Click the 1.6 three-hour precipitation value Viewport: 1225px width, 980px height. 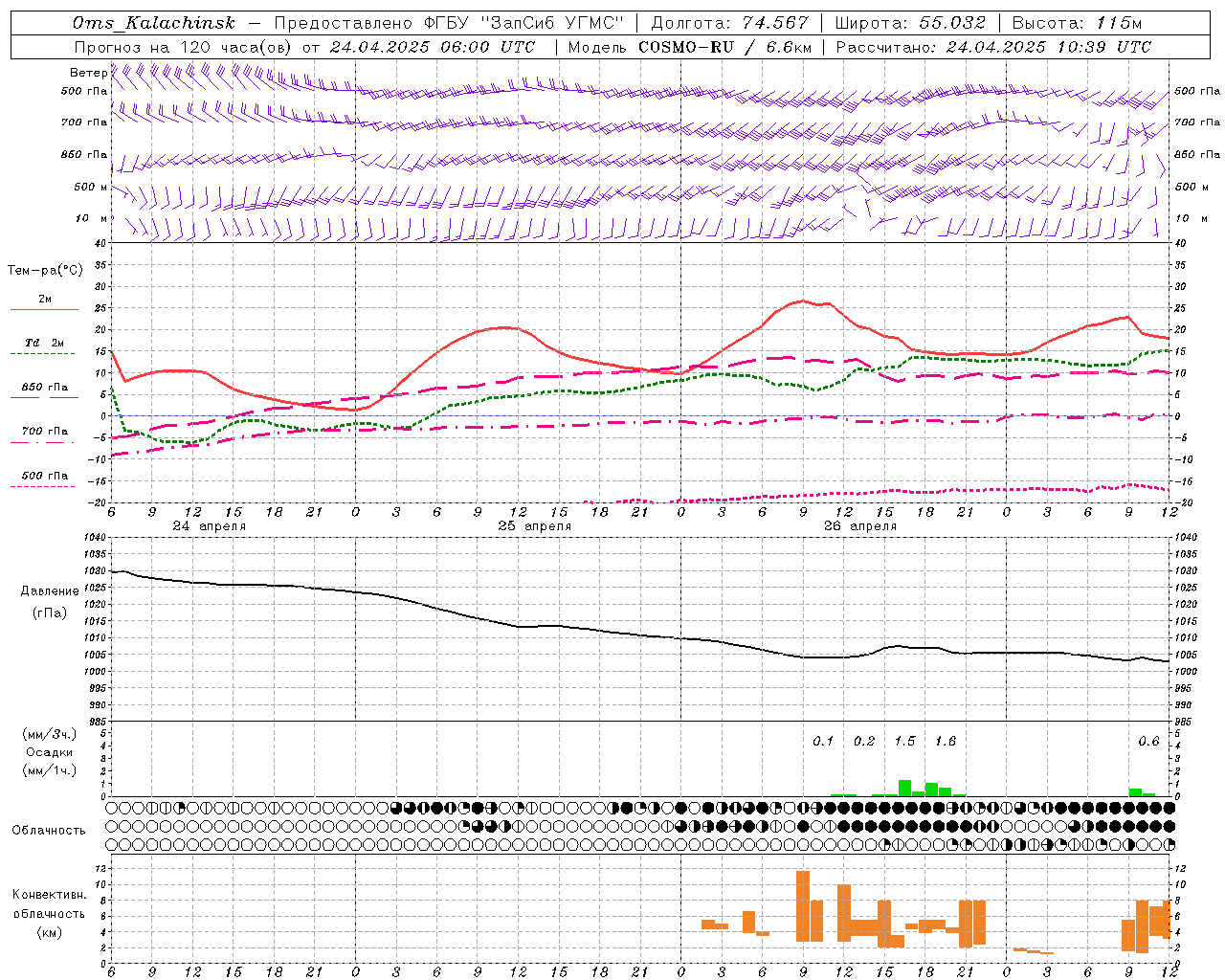pyautogui.click(x=946, y=741)
